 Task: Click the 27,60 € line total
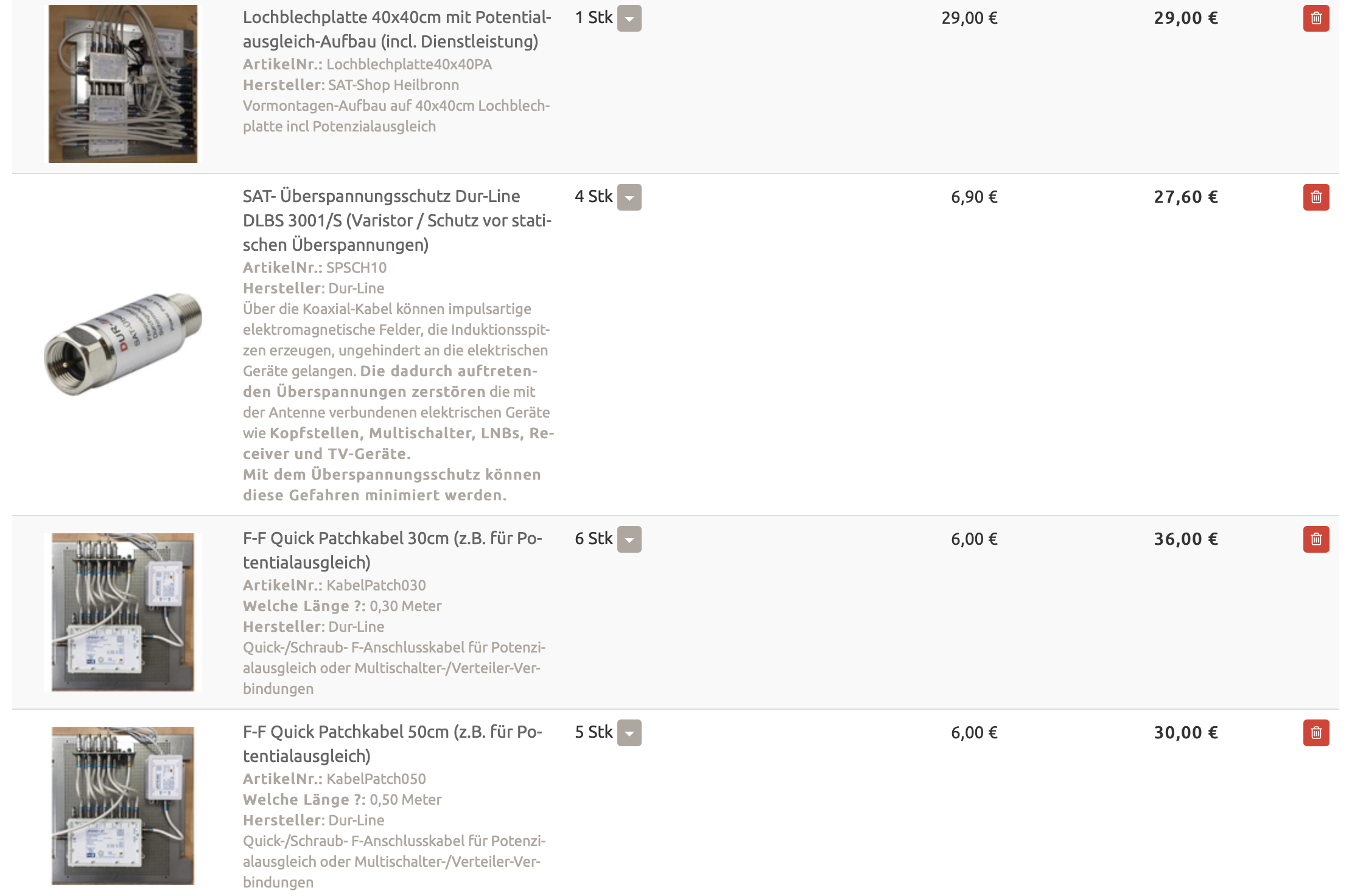(1185, 197)
